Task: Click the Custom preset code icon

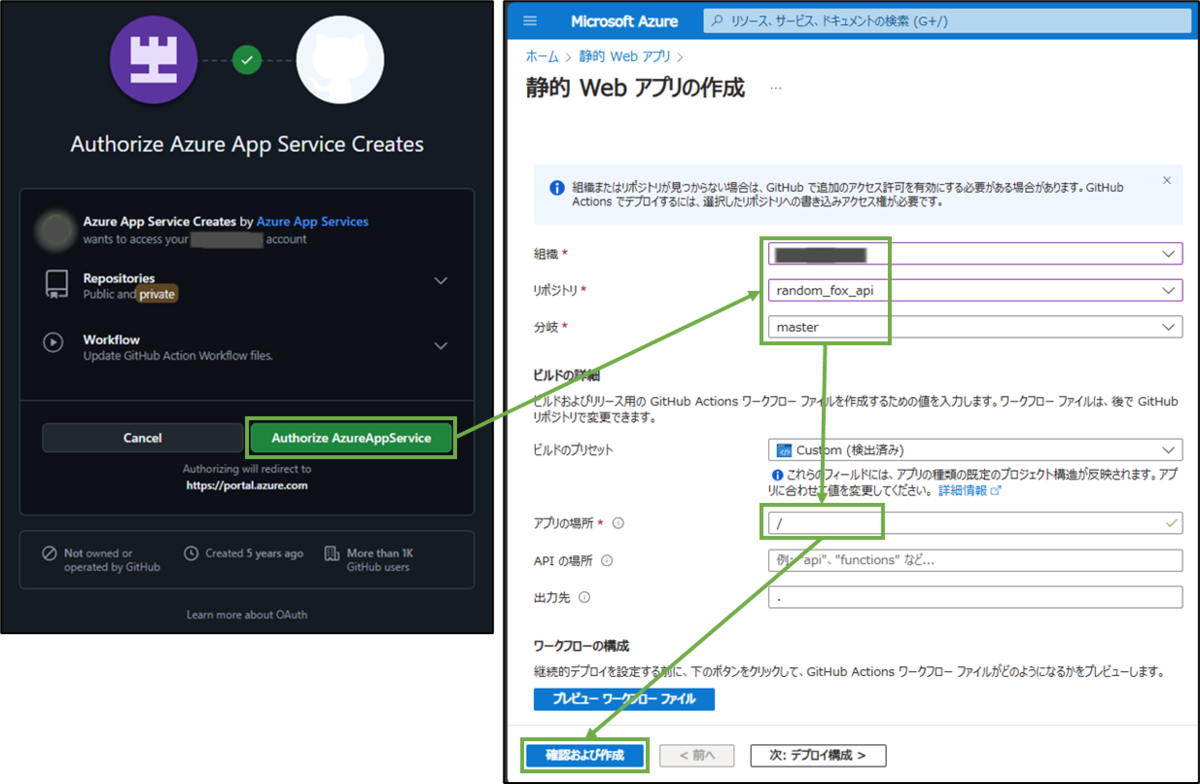Action: pos(784,450)
